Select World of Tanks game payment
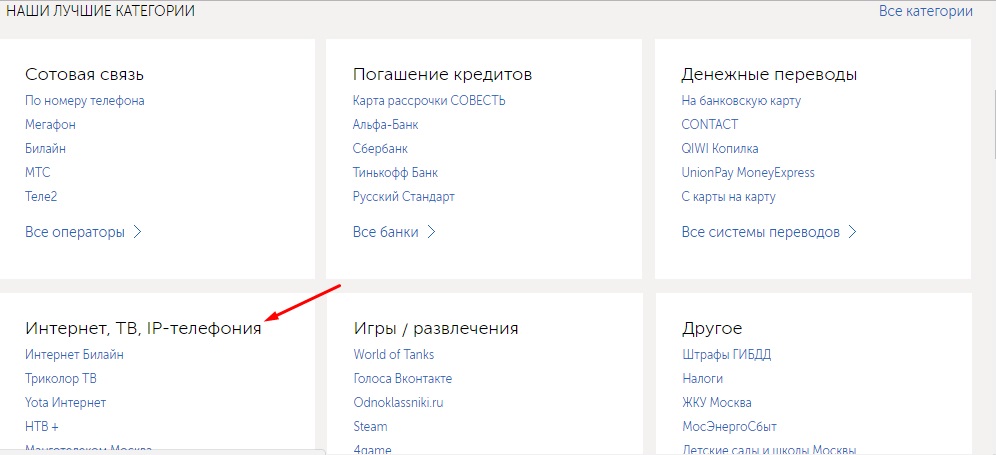Image resolution: width=996 pixels, height=455 pixels. [x=394, y=354]
